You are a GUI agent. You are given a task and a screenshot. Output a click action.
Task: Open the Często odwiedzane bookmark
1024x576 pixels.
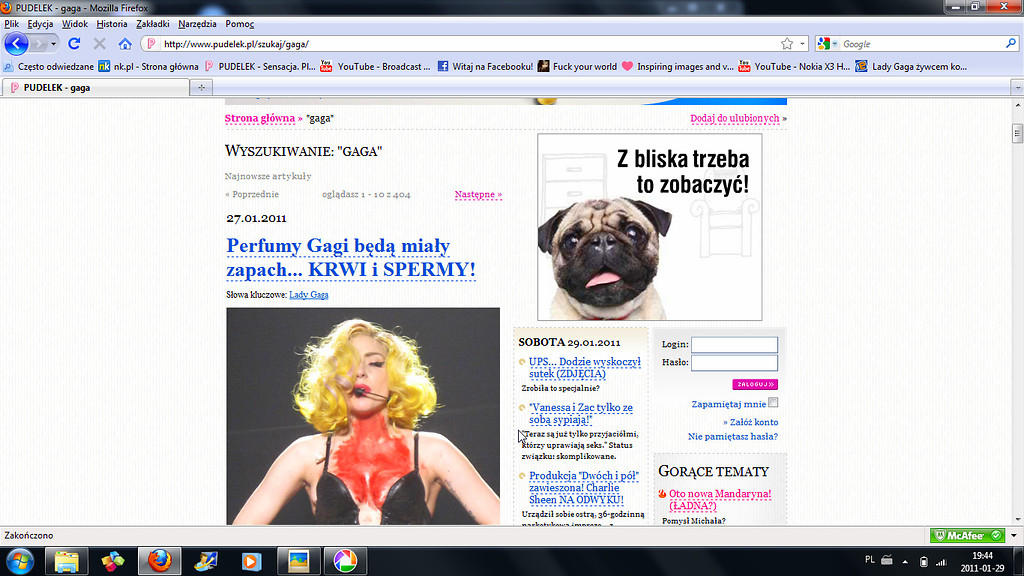point(48,67)
